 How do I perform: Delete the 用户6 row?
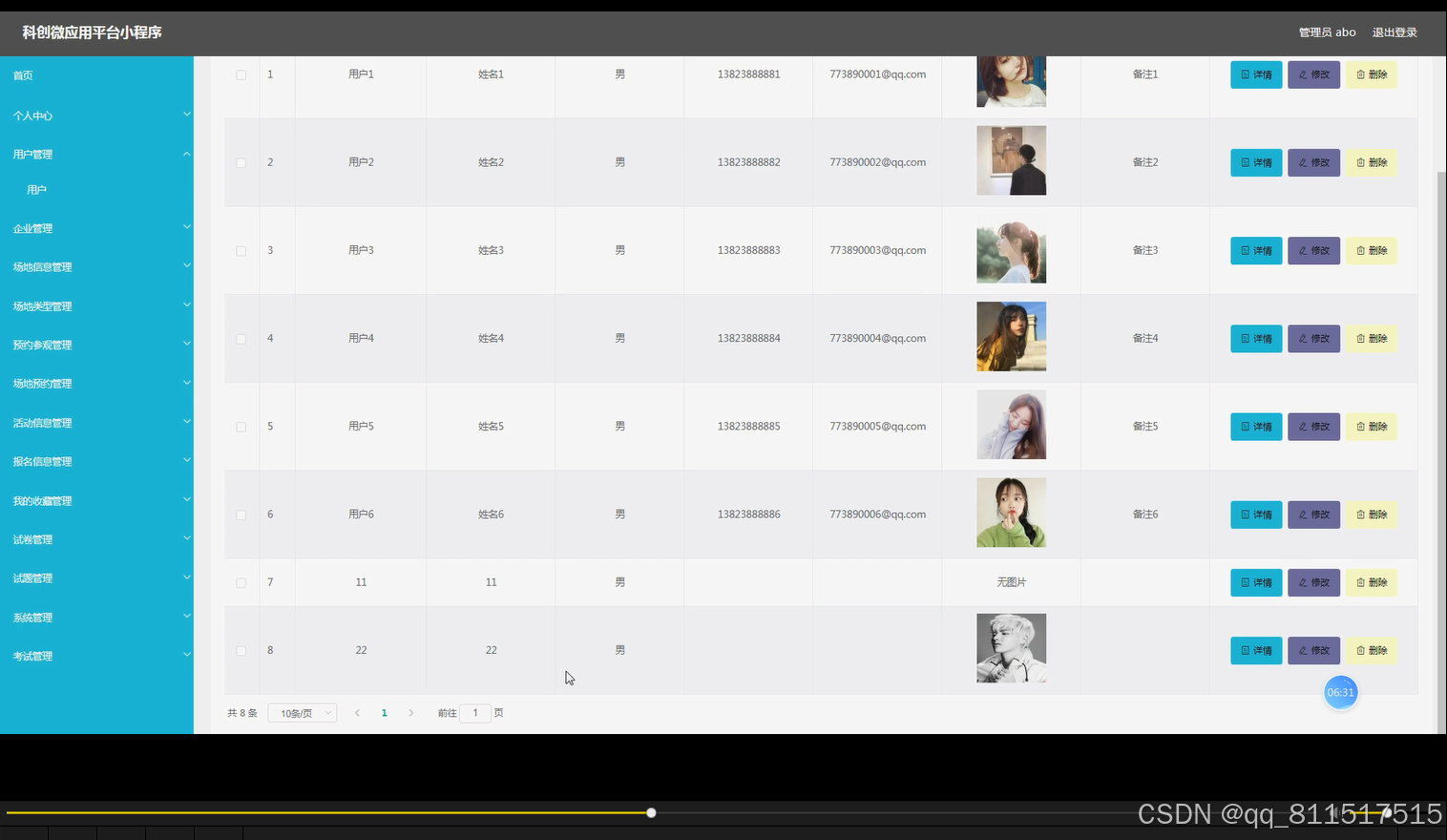[1371, 514]
